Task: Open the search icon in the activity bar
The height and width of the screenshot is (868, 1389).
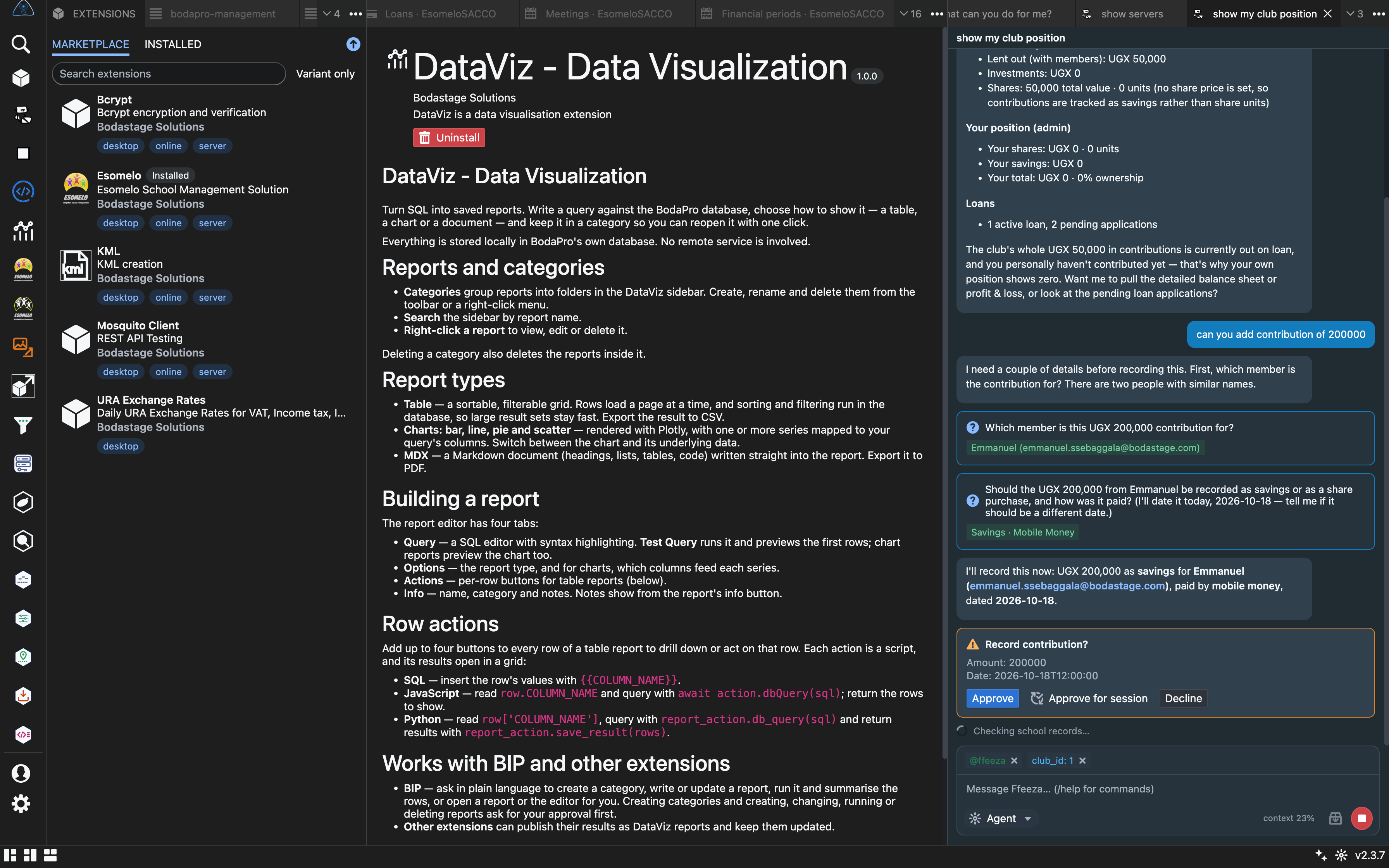Action: (21, 44)
